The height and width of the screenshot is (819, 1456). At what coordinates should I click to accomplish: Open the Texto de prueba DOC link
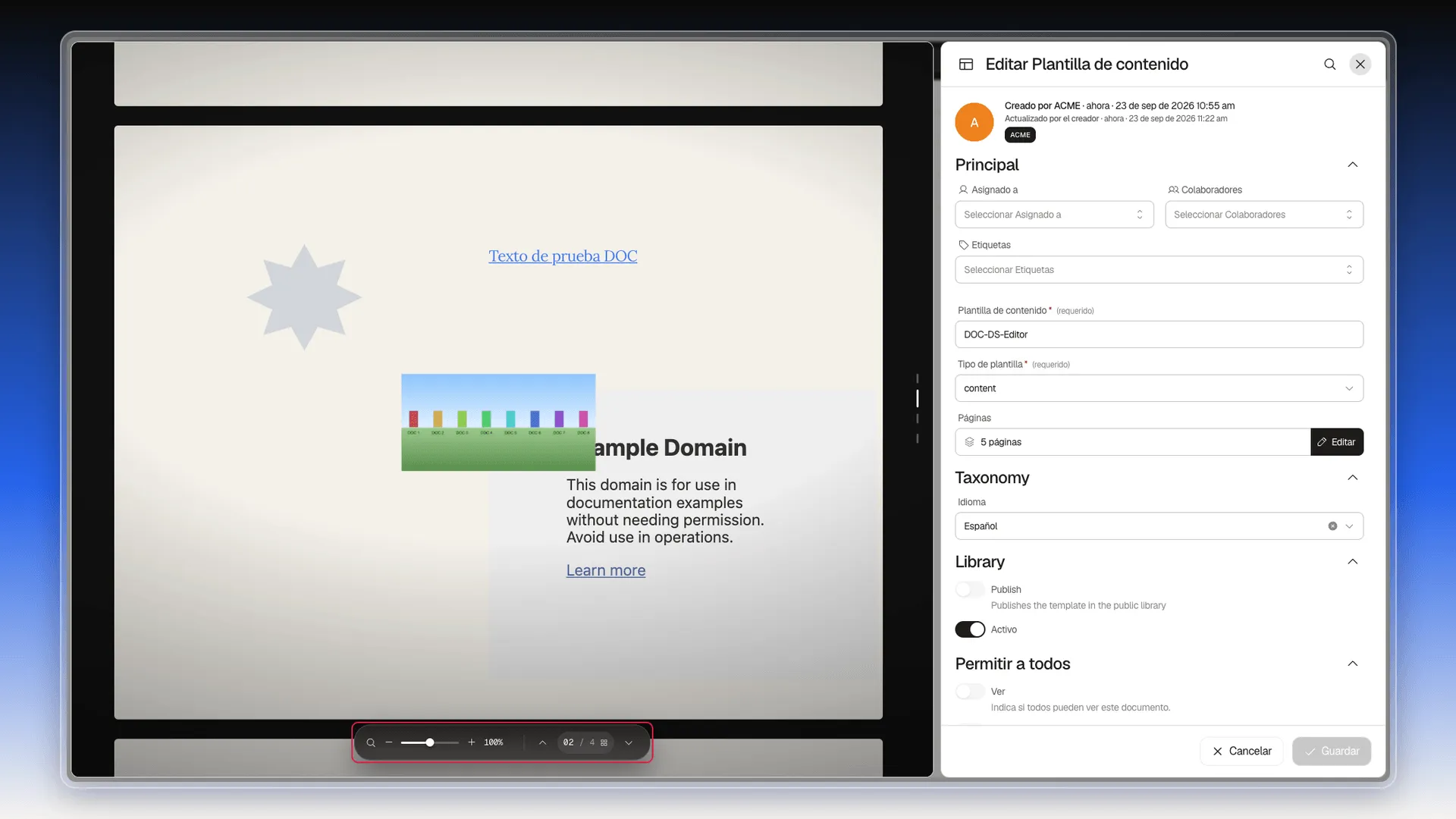563,256
